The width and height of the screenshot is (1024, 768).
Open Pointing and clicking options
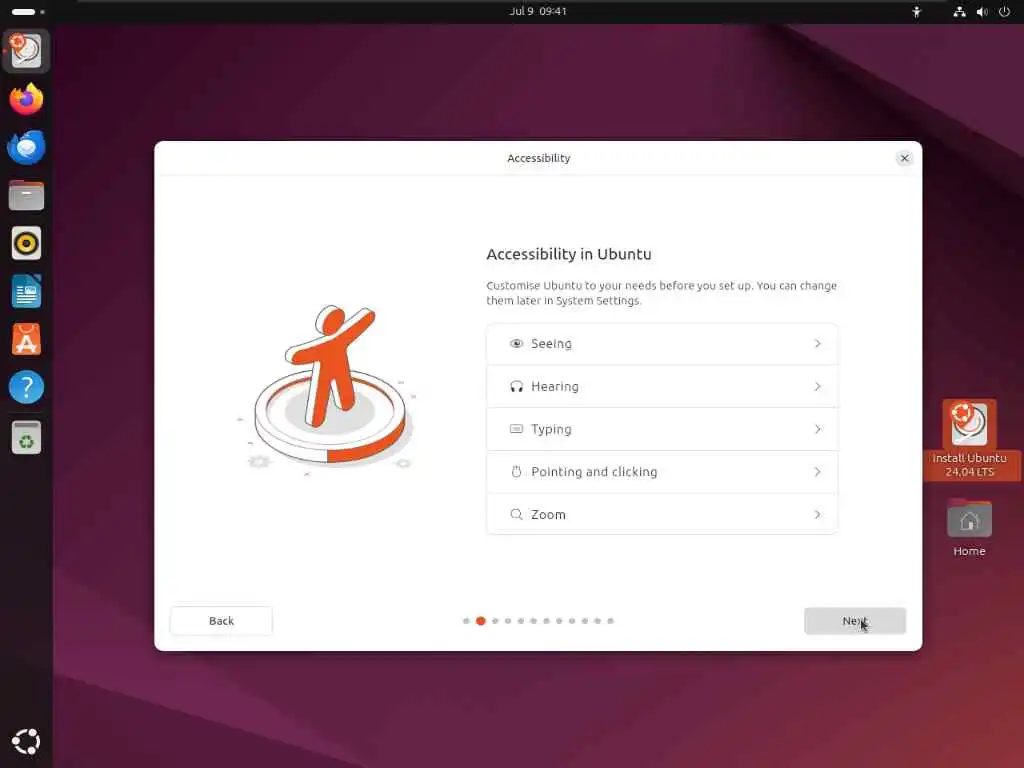tap(662, 472)
